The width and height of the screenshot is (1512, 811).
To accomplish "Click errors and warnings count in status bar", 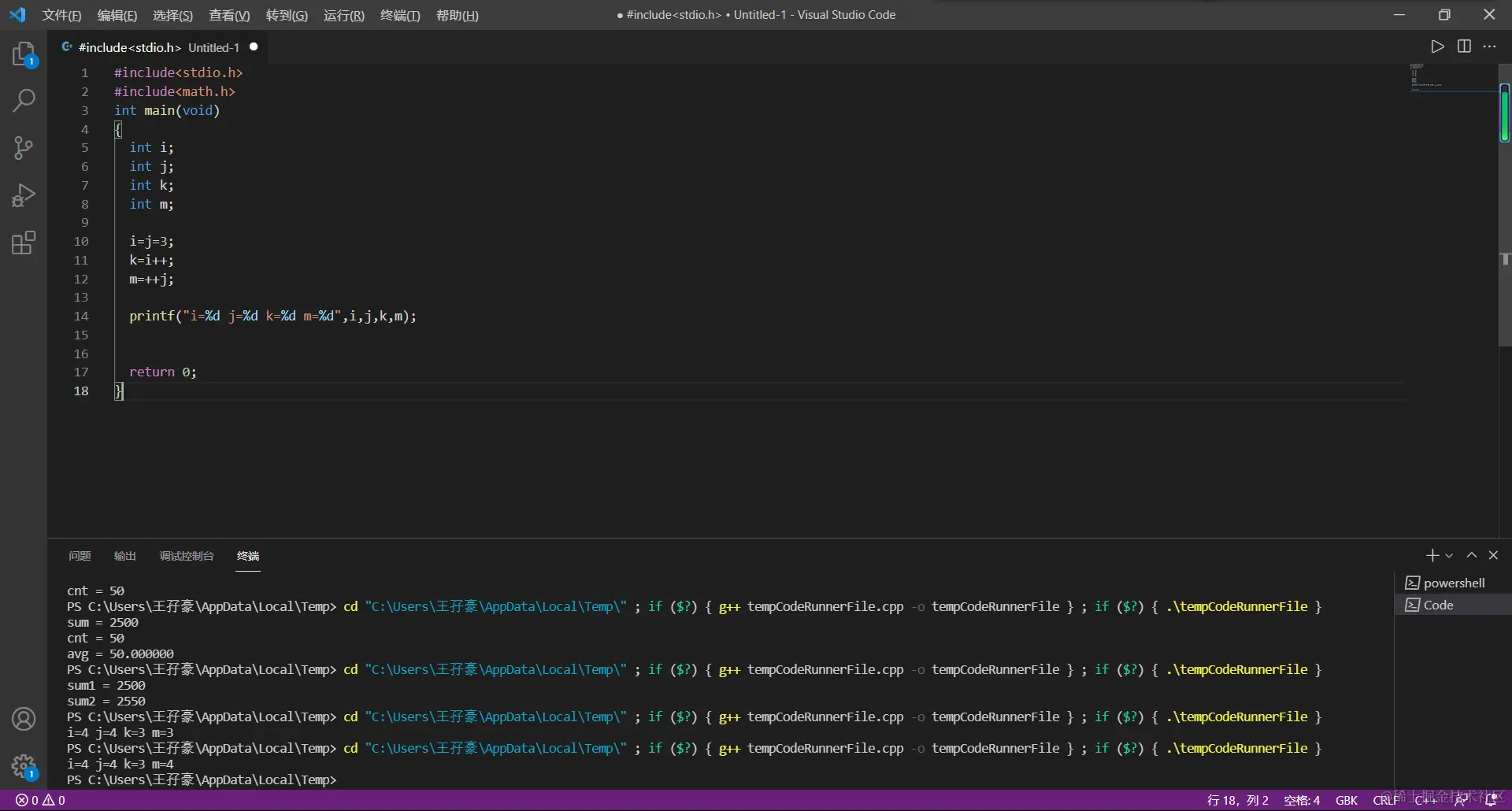I will pos(41,800).
